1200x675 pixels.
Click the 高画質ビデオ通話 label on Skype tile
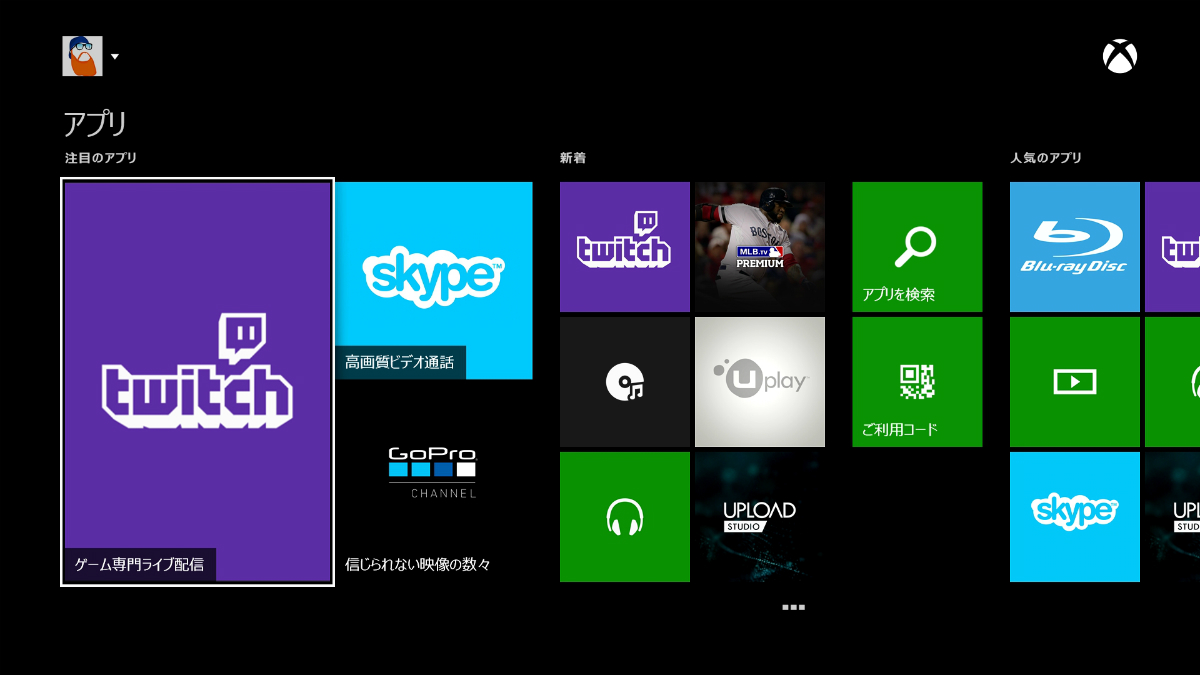coord(400,362)
